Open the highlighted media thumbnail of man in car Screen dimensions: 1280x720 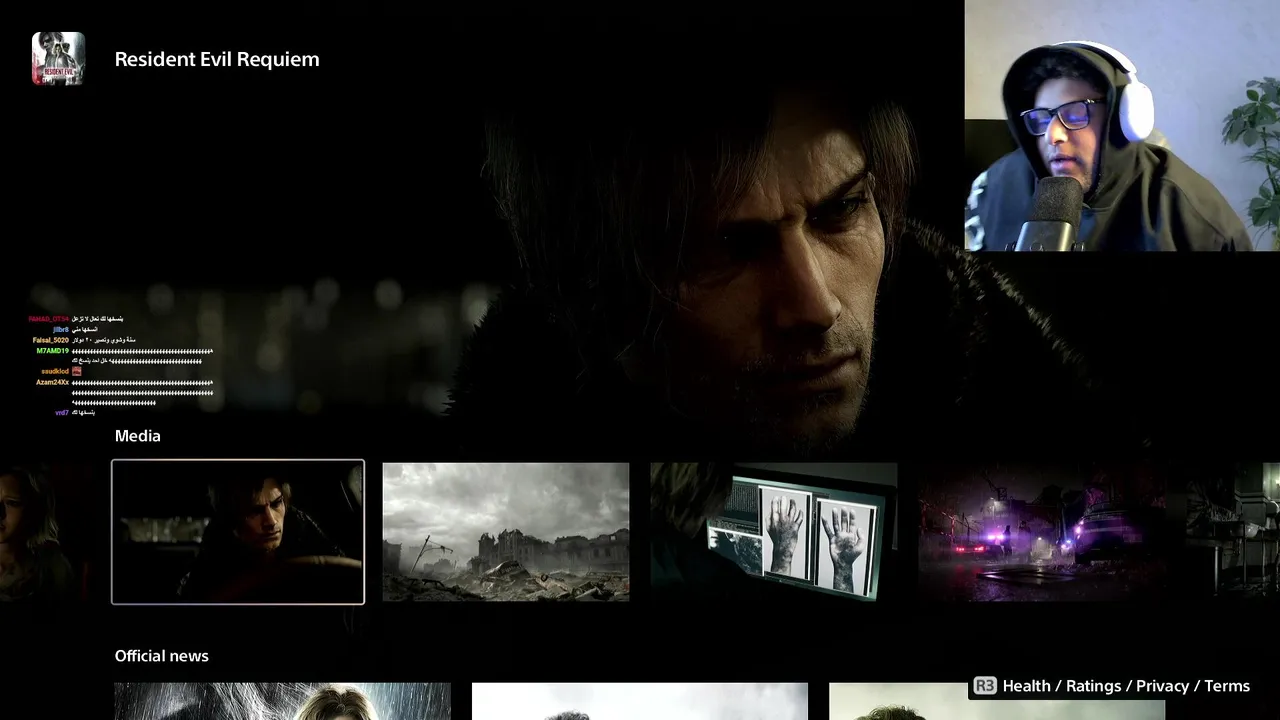pos(238,532)
